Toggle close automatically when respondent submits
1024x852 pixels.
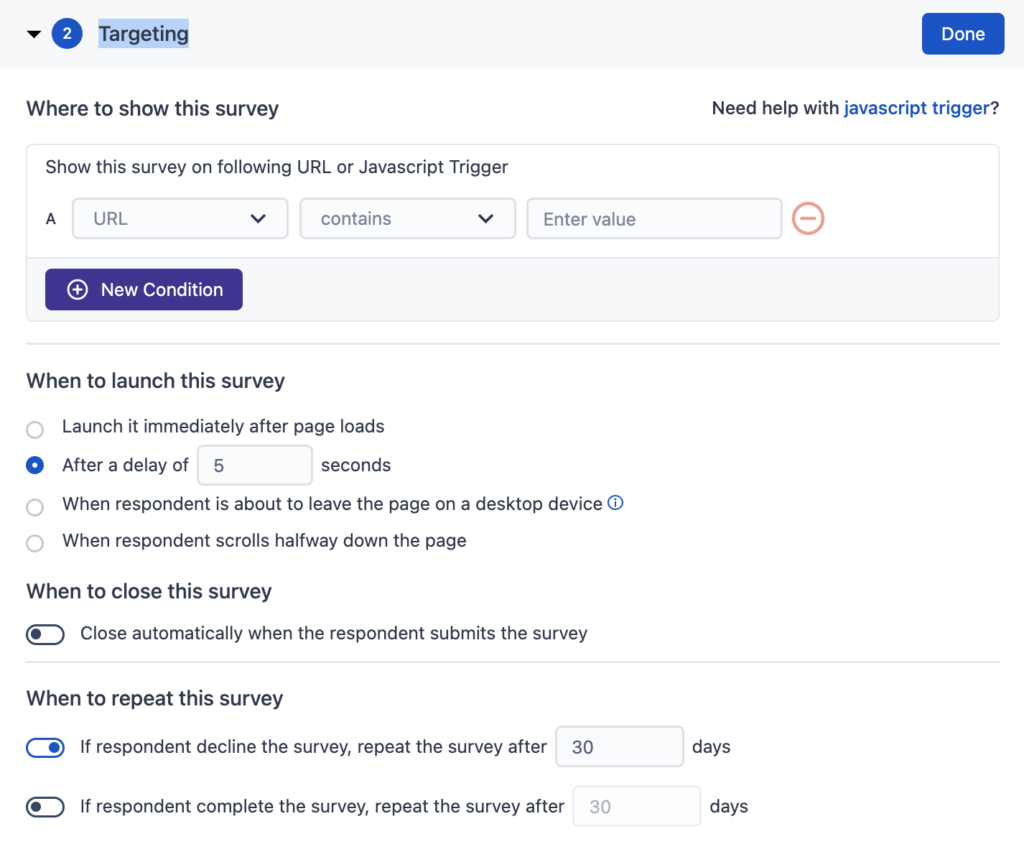(45, 633)
